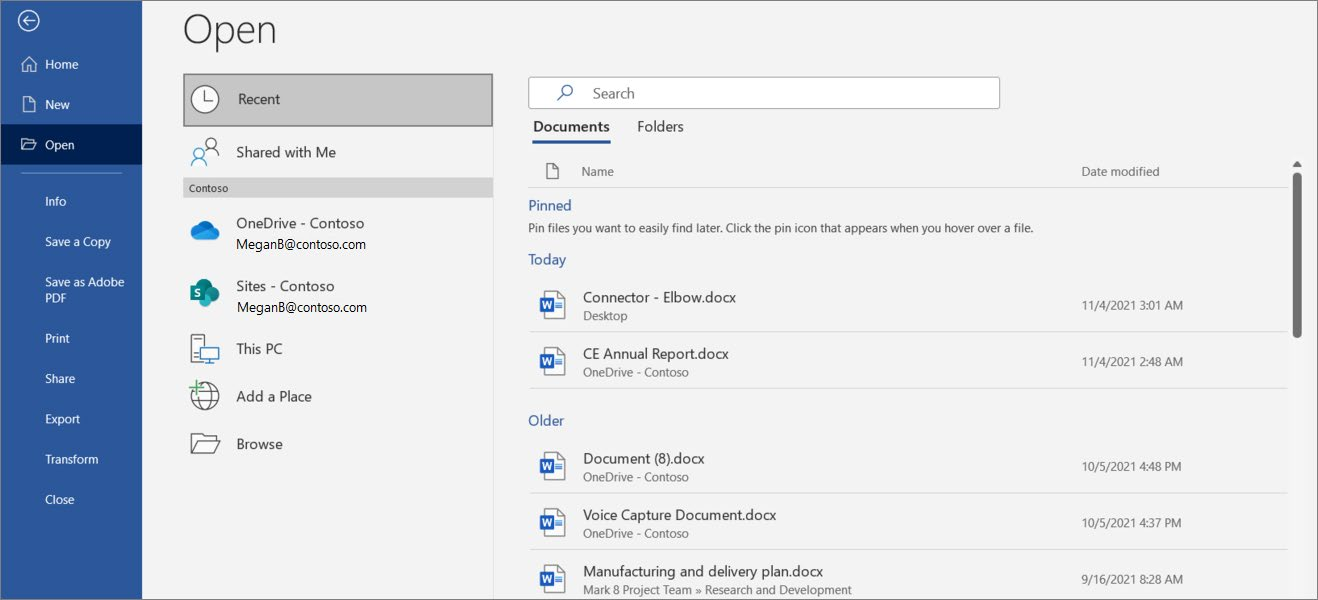Click the back arrow circle icon
Screen dimensions: 1318x600
[x=29, y=21]
